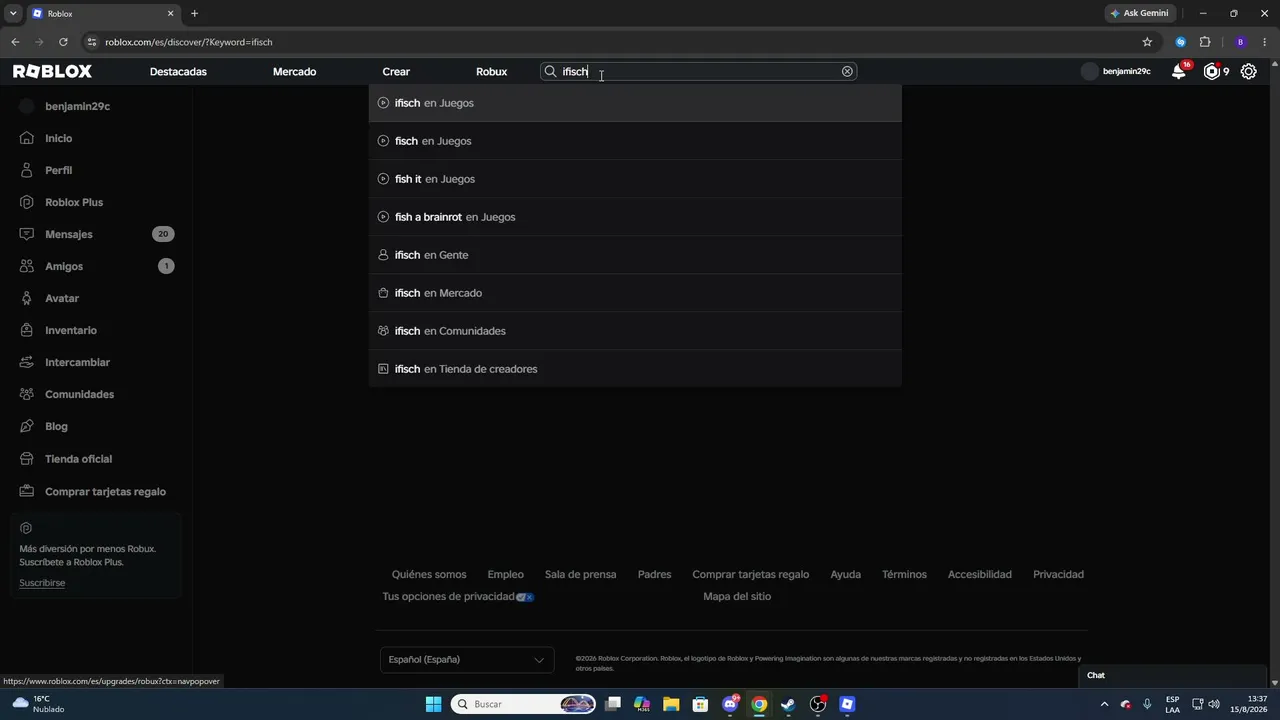The height and width of the screenshot is (720, 1280).
Task: Click the gift card icon in sidebar
Action: coord(27,491)
